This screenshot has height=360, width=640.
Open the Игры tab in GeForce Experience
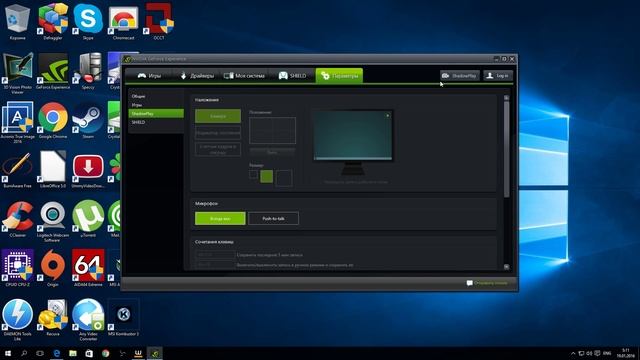click(x=149, y=76)
